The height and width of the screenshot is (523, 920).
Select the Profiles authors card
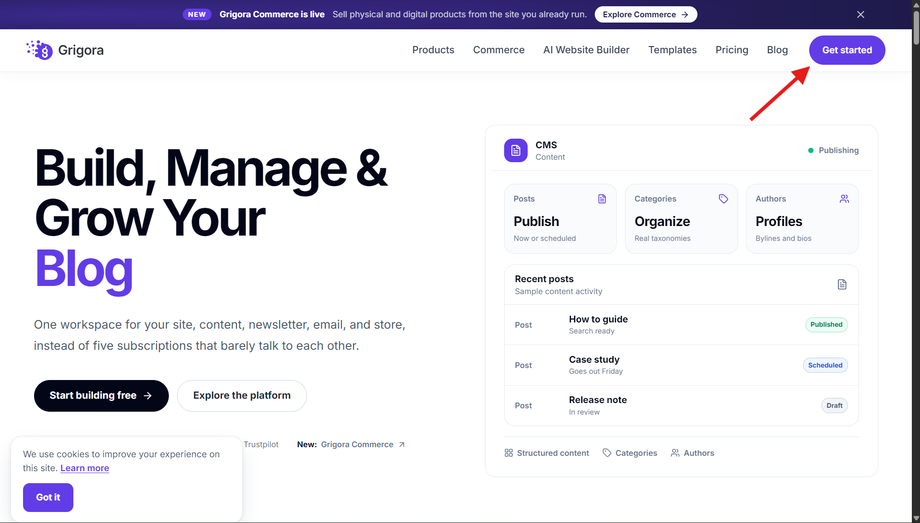click(x=802, y=219)
